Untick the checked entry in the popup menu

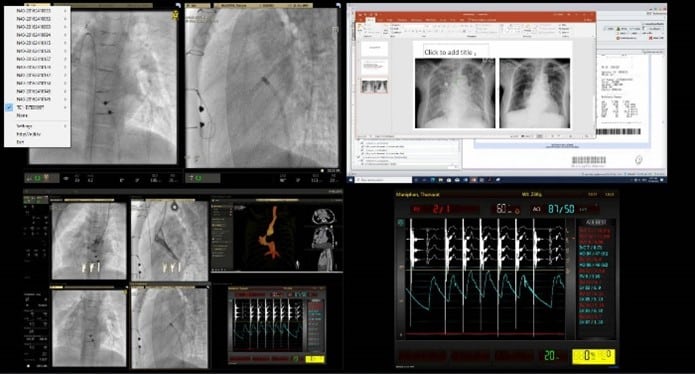click(x=9, y=107)
